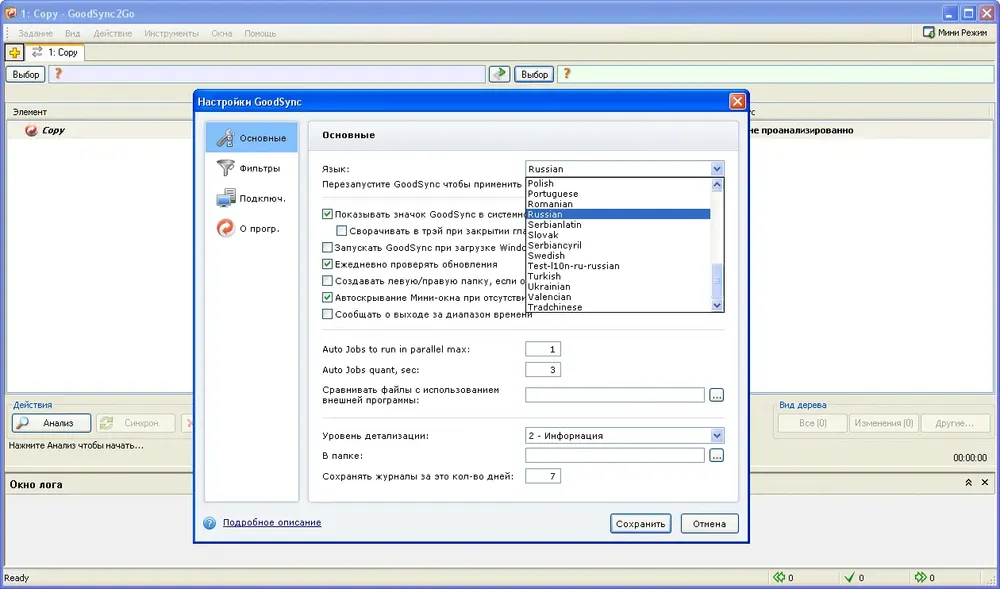Screen dimensions: 1000x589
Task: Click language list scroll up arrow
Action: [717, 185]
